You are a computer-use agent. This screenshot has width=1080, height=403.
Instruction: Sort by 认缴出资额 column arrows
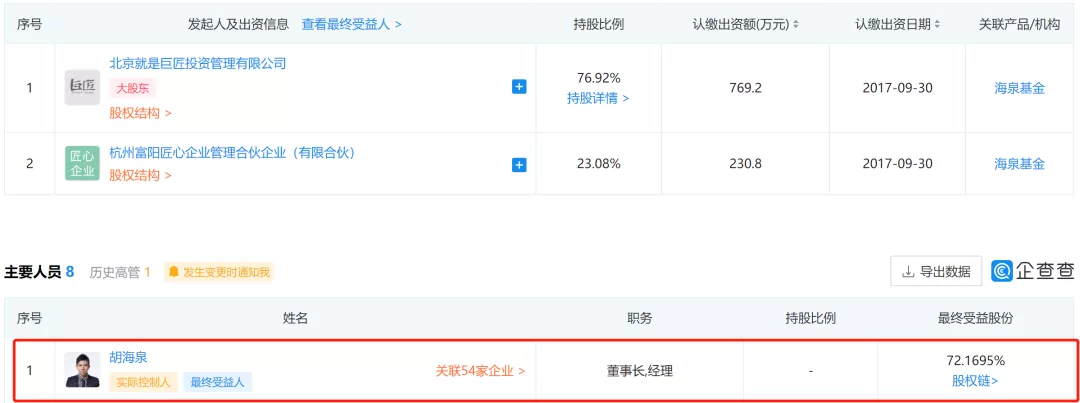point(796,24)
